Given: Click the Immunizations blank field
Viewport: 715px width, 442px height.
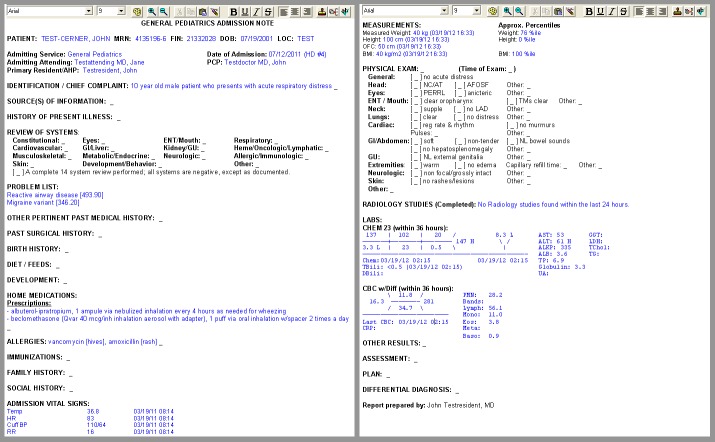Looking at the screenshot, I should [68, 358].
